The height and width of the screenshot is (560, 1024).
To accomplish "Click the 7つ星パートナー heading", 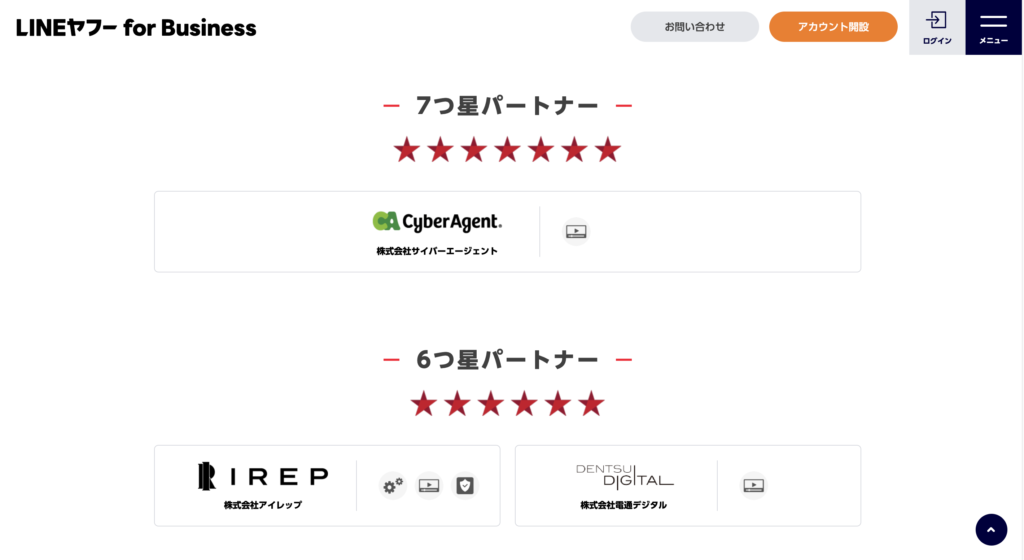I will click(507, 106).
